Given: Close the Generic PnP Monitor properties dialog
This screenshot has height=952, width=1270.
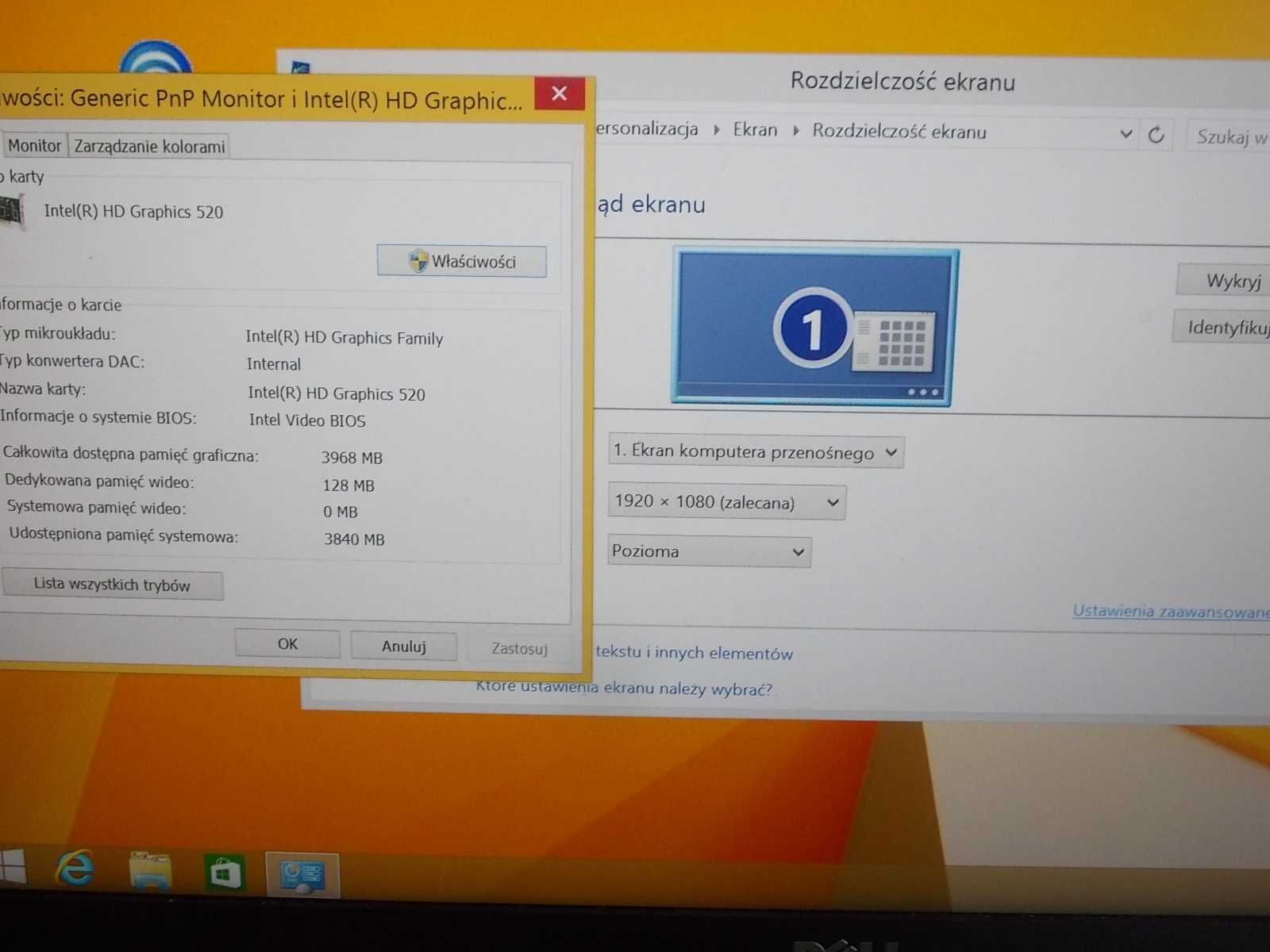Looking at the screenshot, I should click(x=560, y=94).
